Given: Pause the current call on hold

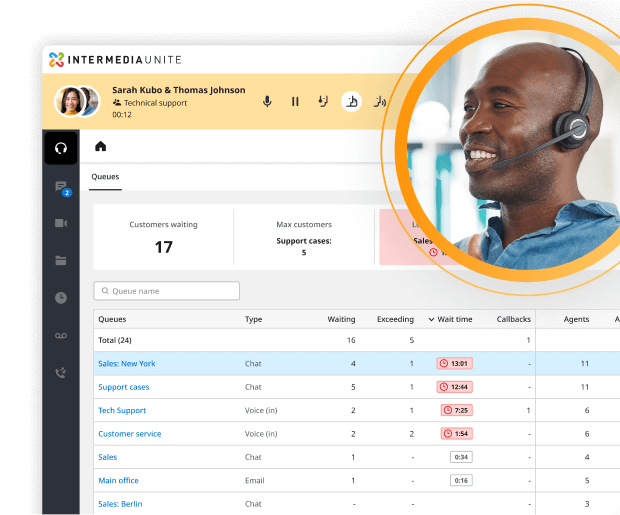Looking at the screenshot, I should (295, 101).
